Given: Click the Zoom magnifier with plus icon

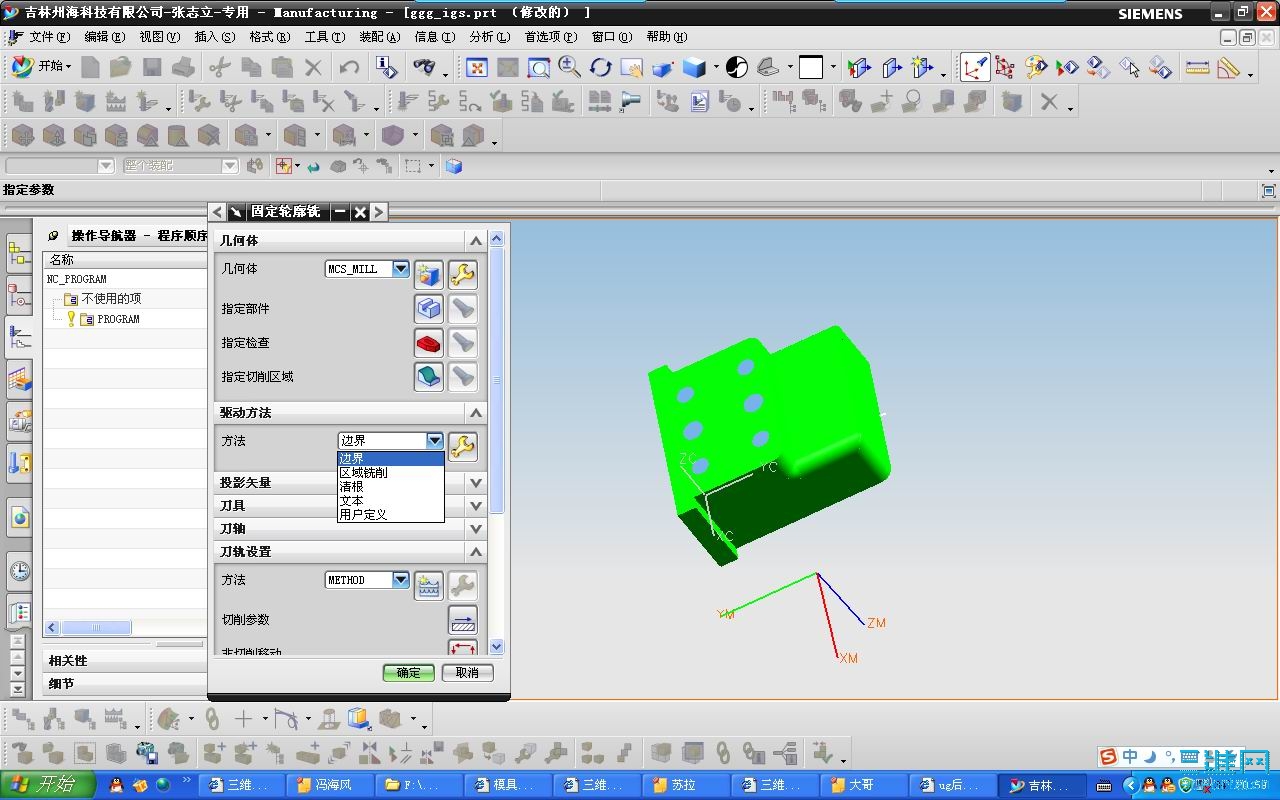Looking at the screenshot, I should (569, 67).
